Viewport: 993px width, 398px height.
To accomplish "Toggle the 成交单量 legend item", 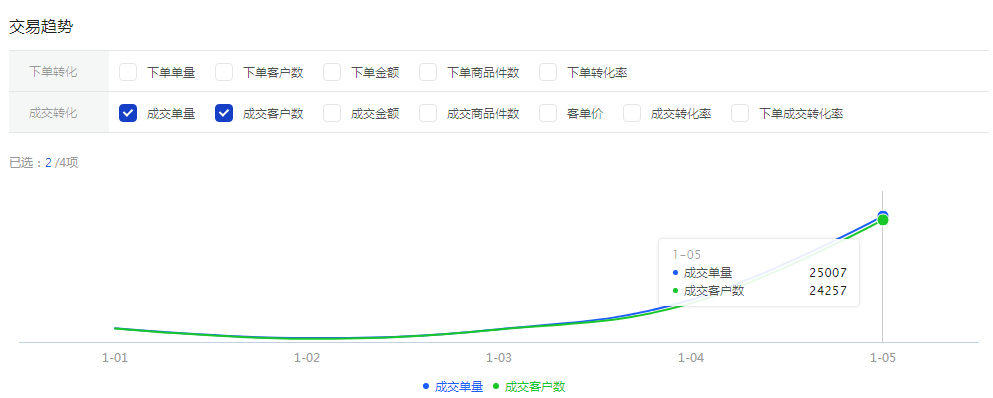I will [453, 387].
